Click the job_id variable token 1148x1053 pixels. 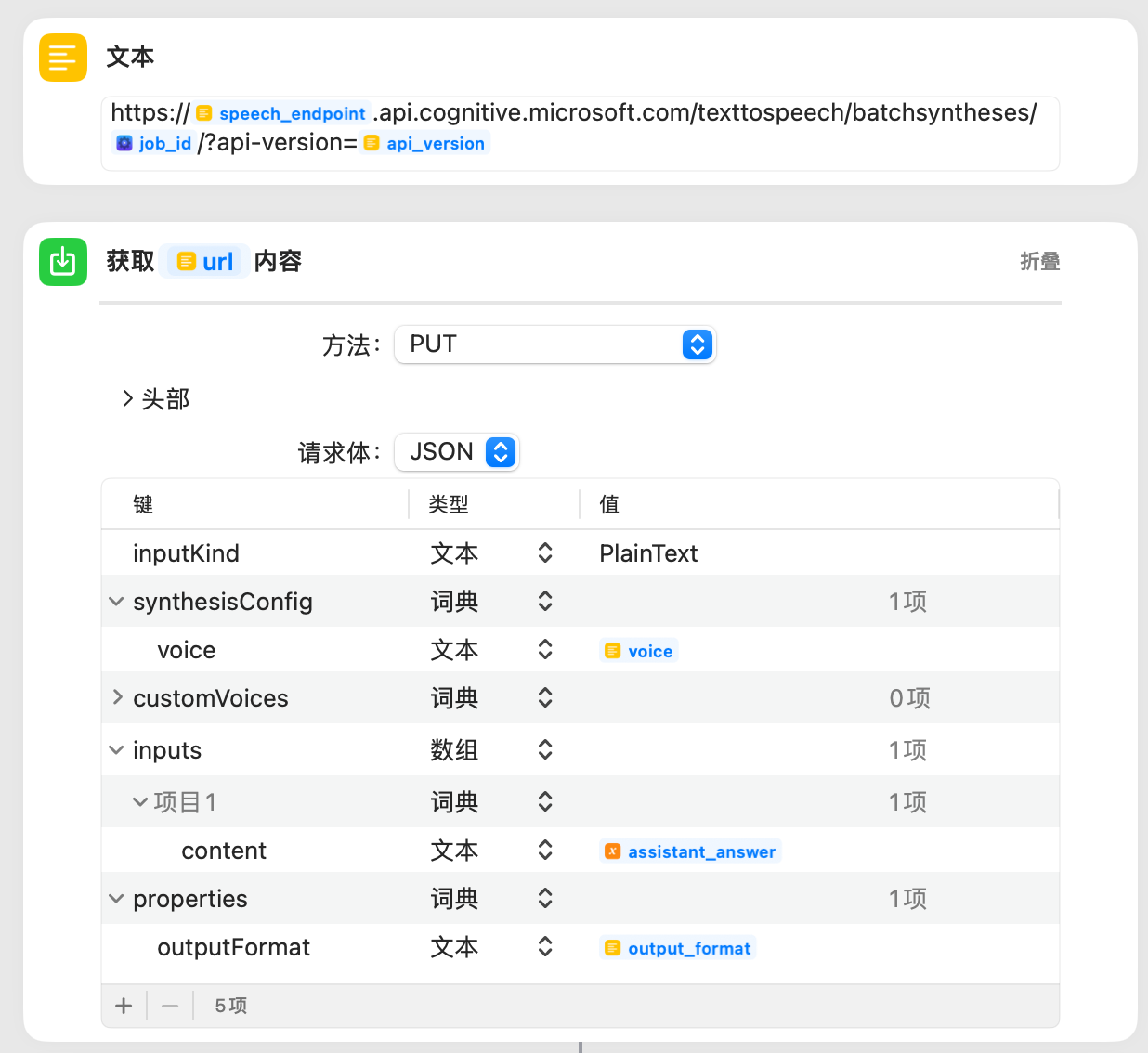pos(154,143)
